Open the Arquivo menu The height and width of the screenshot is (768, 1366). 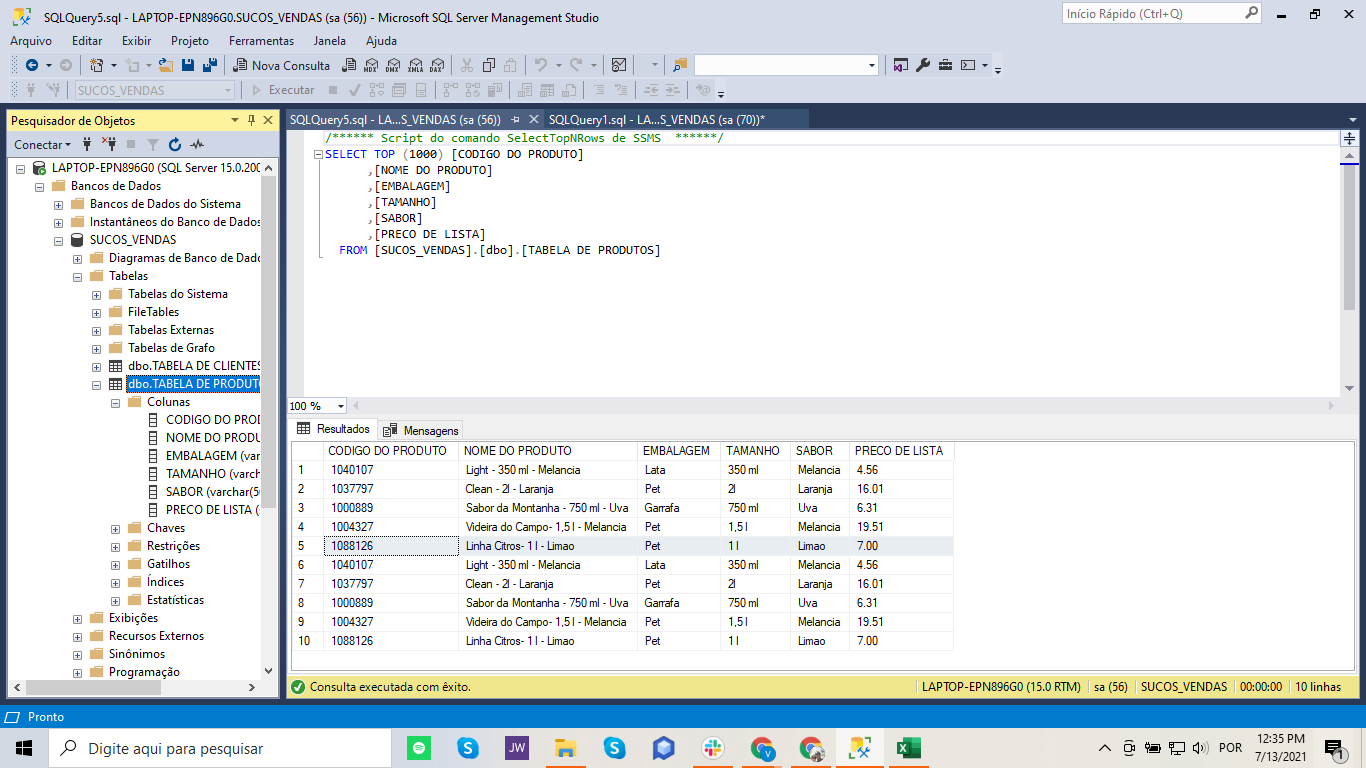(x=31, y=41)
